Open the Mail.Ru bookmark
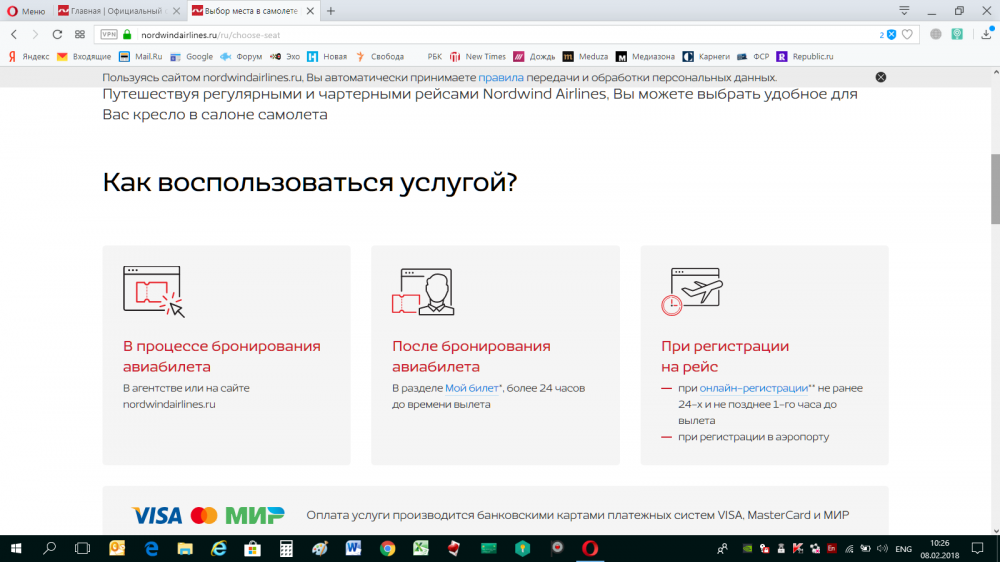1000x562 pixels. tap(141, 57)
